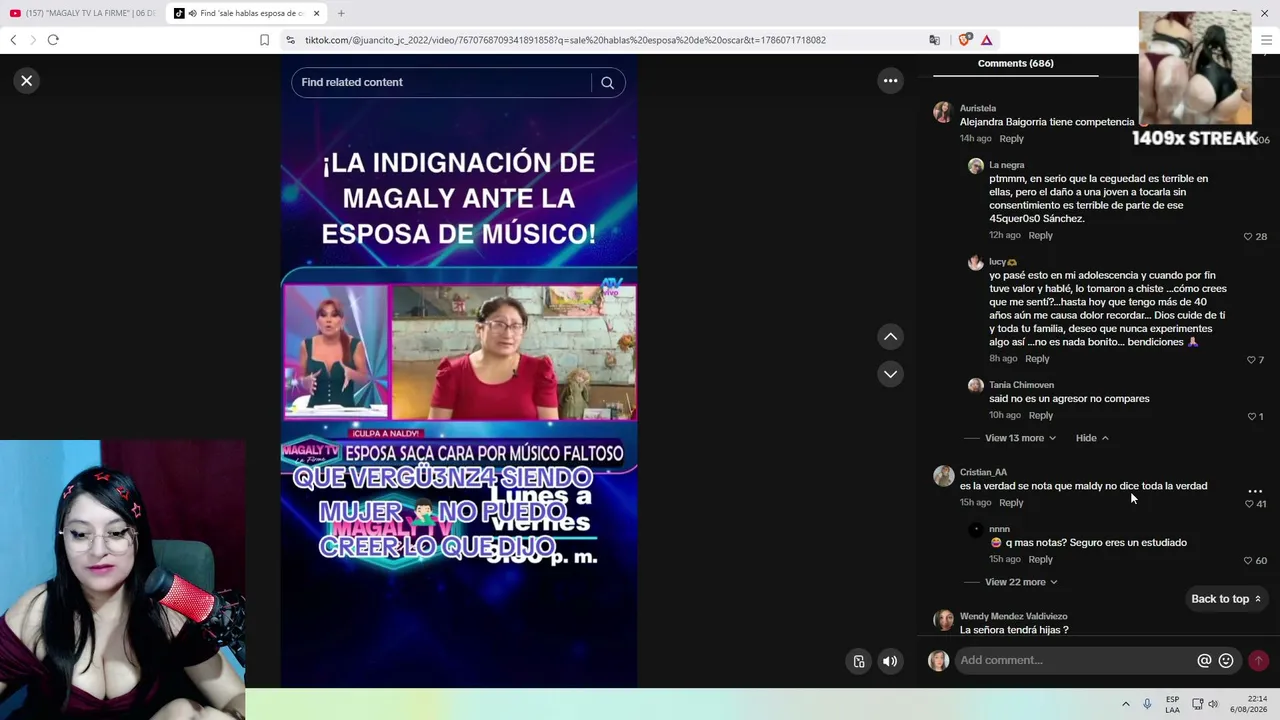Viewport: 1280px width, 720px height.
Task: Reply to Tania Chimoven's comment
Action: click(1040, 416)
